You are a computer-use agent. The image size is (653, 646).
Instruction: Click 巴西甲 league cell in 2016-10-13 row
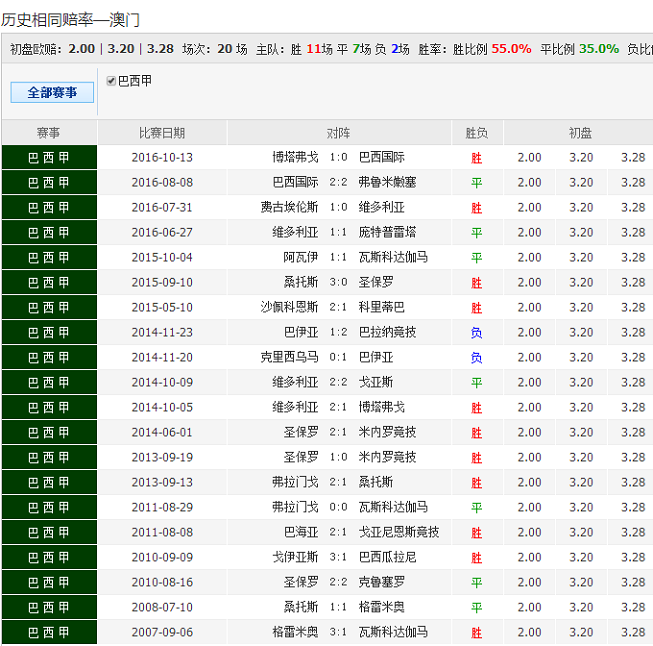point(49,157)
